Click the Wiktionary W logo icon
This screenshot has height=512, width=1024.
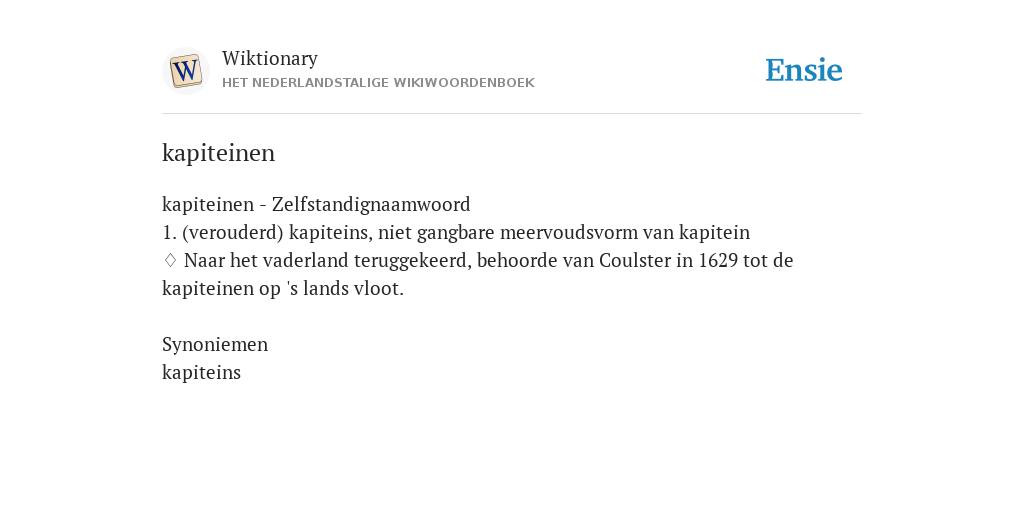point(185,71)
